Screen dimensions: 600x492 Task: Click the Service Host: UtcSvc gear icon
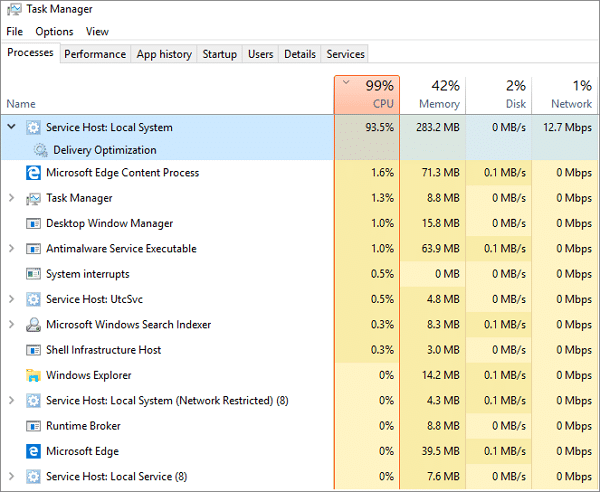point(33,299)
